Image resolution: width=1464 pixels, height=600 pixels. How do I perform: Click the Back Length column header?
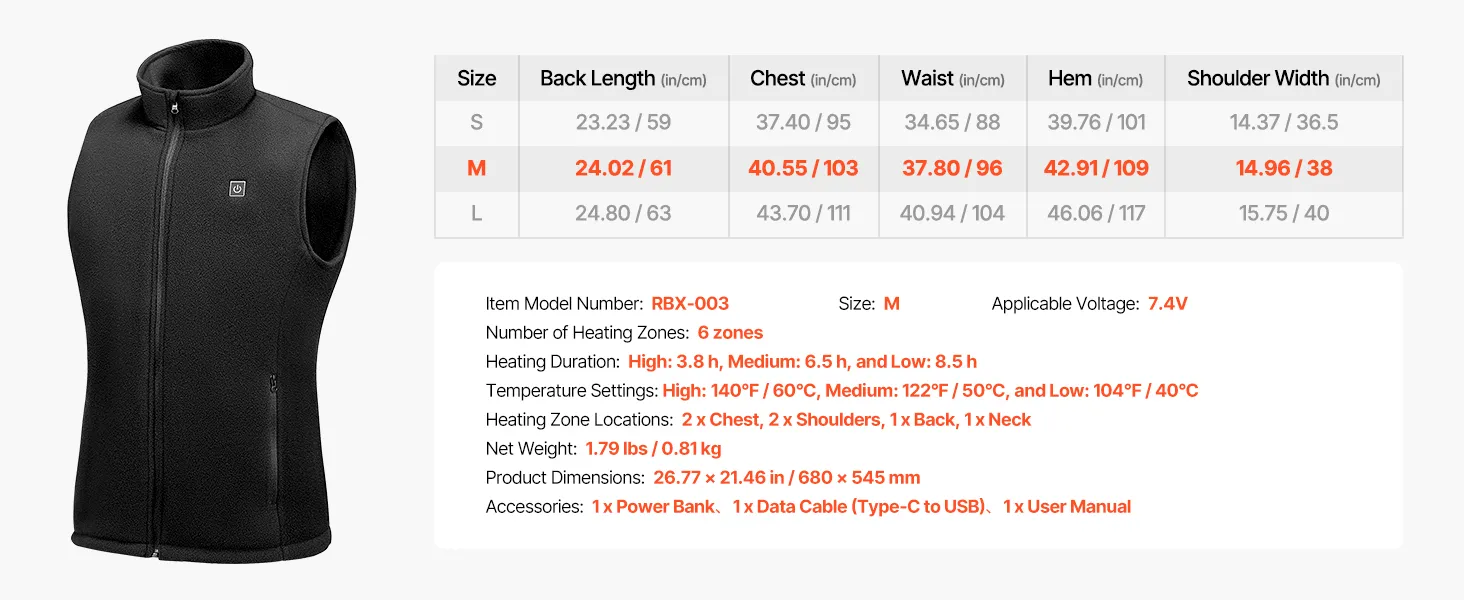(x=623, y=78)
